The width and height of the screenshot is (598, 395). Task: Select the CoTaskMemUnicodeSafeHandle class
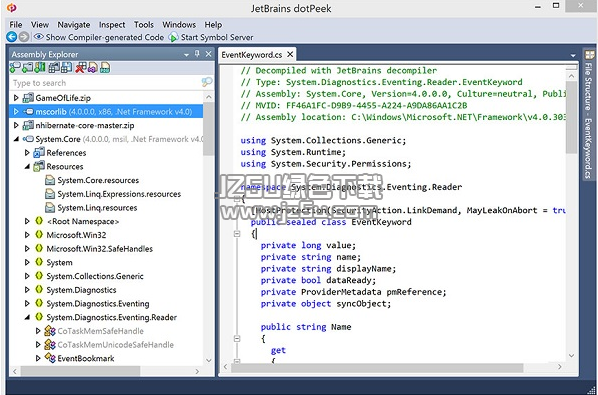(x=116, y=345)
